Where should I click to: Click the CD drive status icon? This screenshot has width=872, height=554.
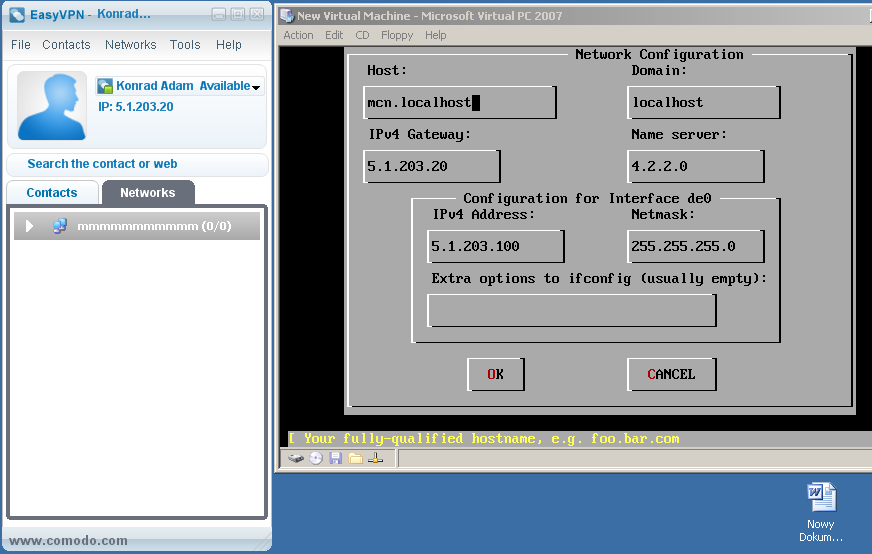(316, 458)
